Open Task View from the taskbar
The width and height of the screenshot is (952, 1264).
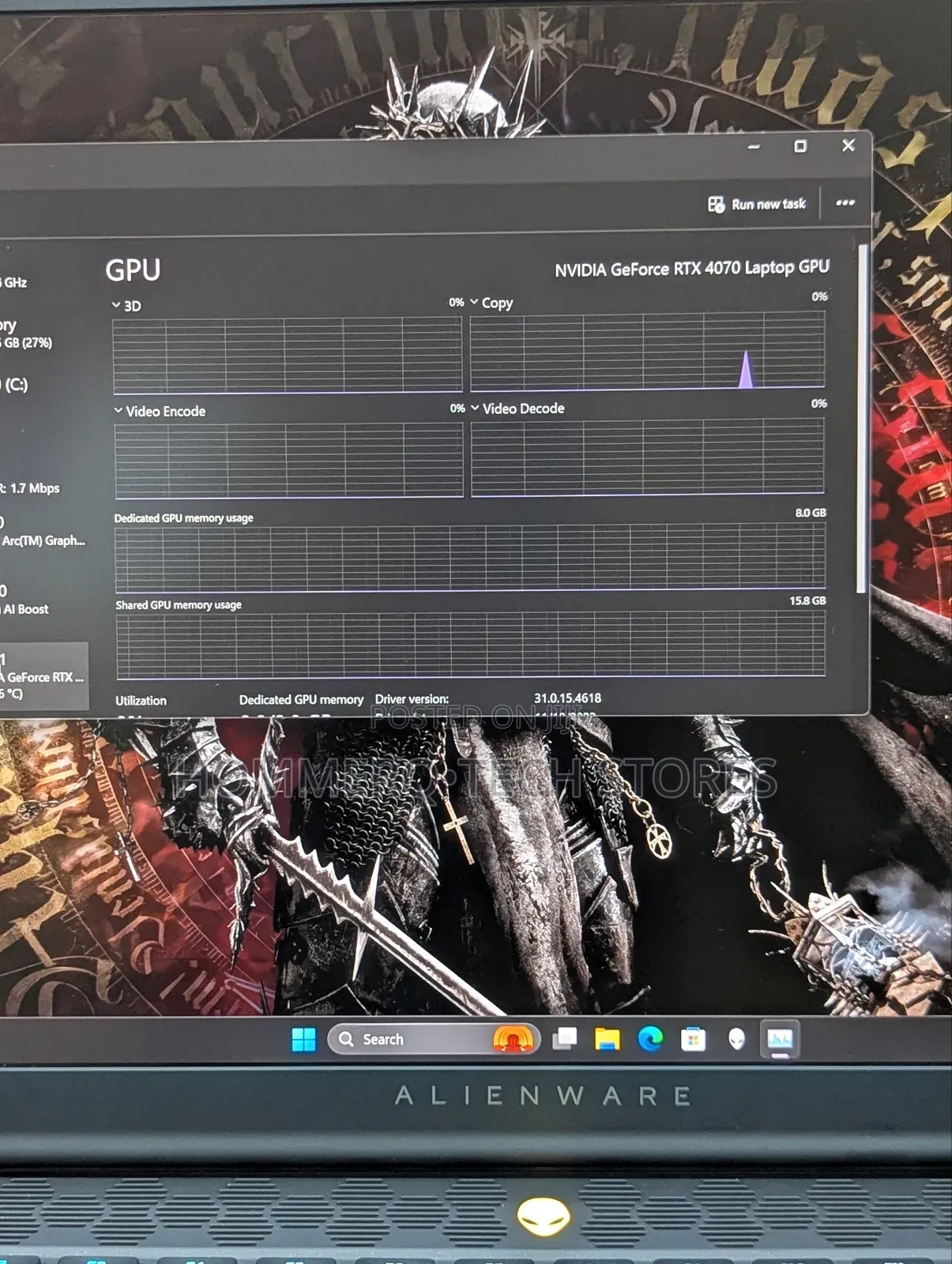[564, 1039]
